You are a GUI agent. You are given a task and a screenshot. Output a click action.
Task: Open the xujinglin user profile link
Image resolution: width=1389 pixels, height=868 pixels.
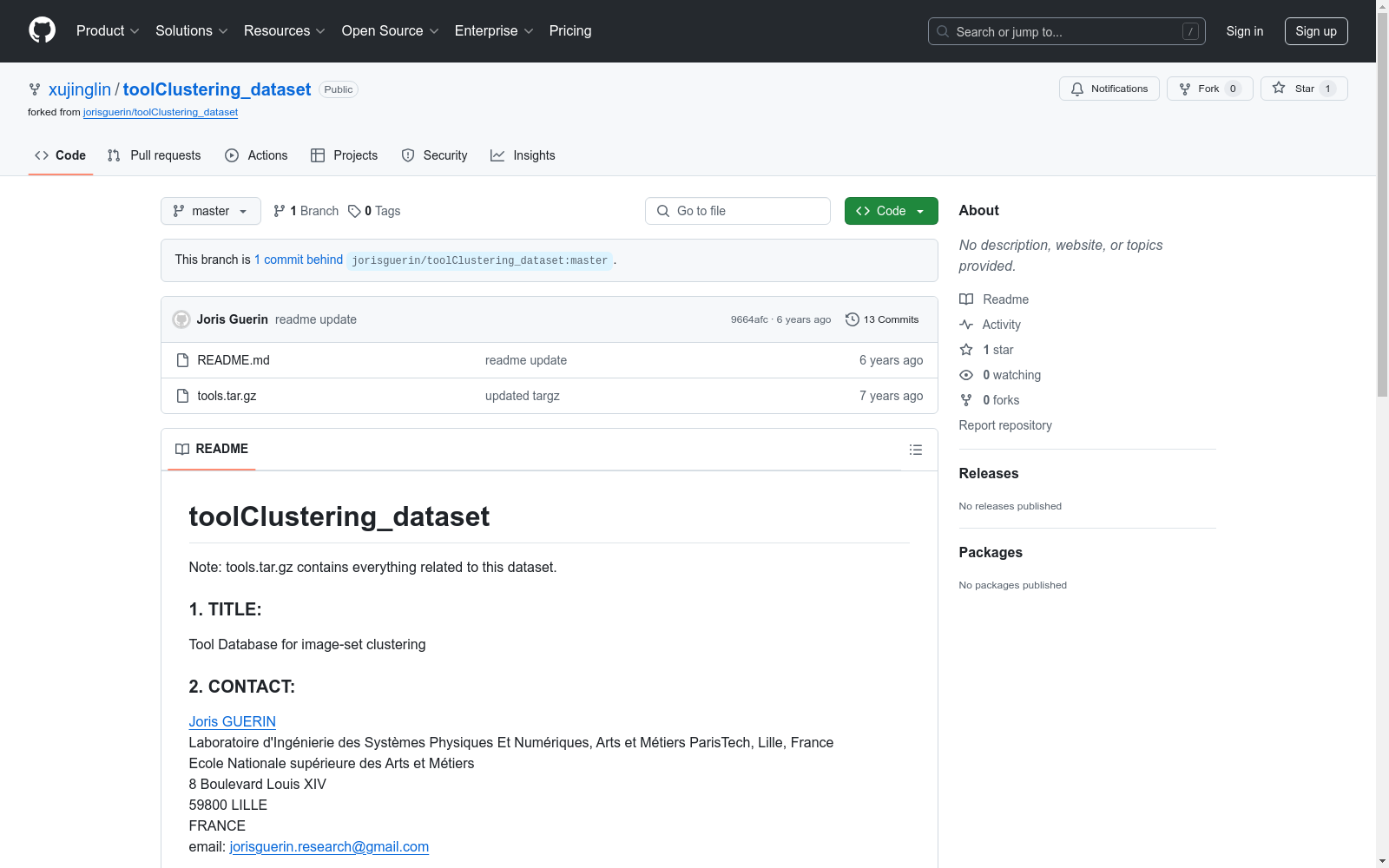[80, 89]
